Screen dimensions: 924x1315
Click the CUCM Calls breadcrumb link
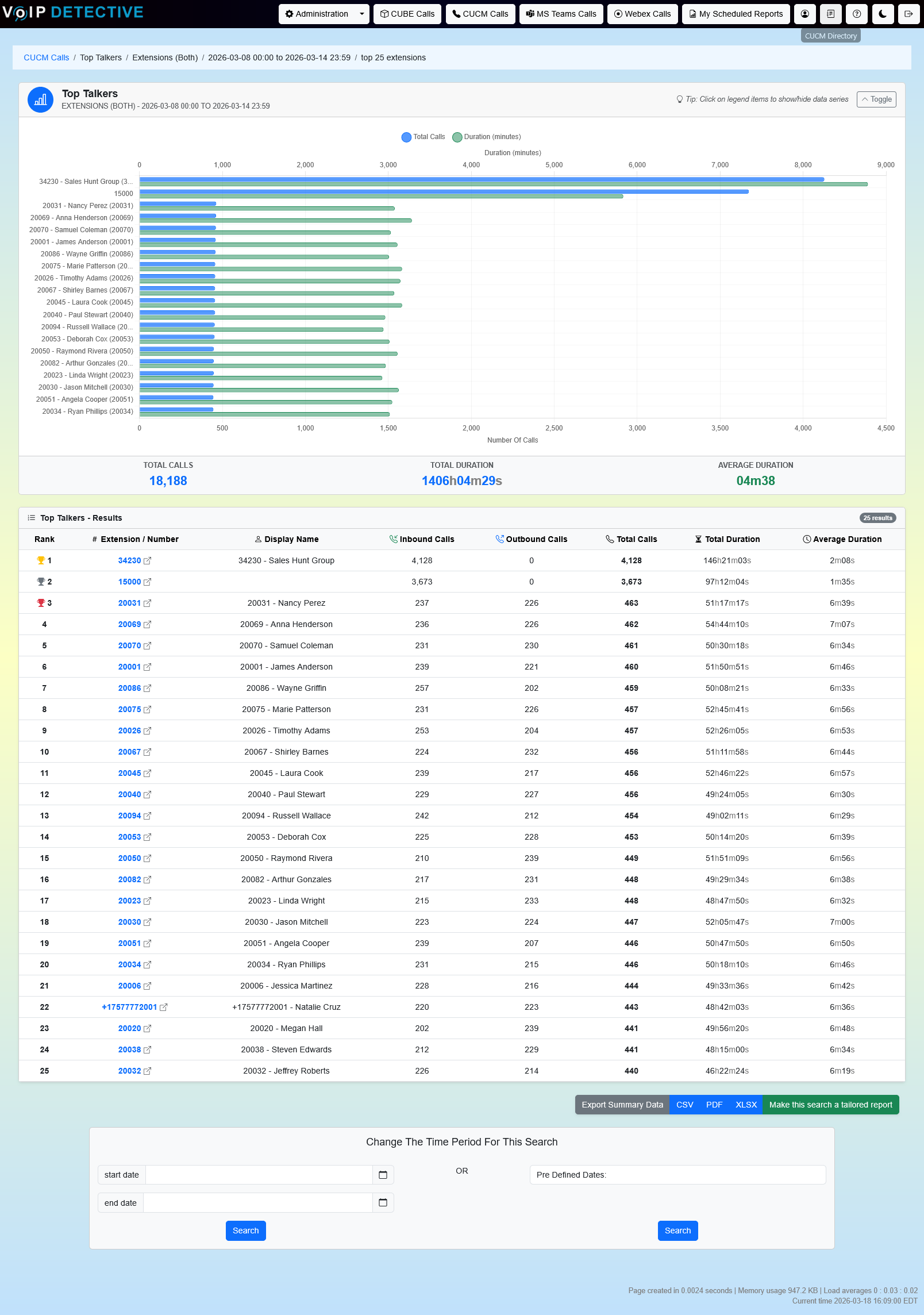pyautogui.click(x=47, y=57)
